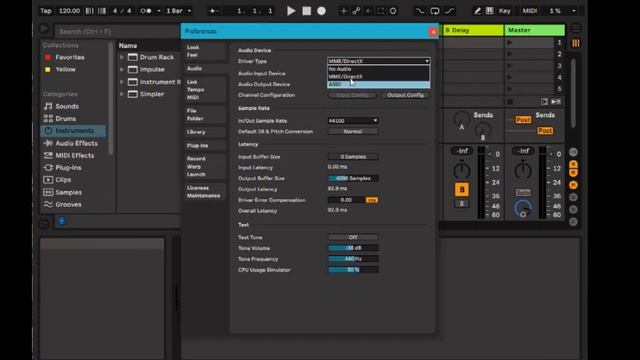The width and height of the screenshot is (640, 360).
Task: Open Record Warp Launch tab
Action: pos(205,167)
